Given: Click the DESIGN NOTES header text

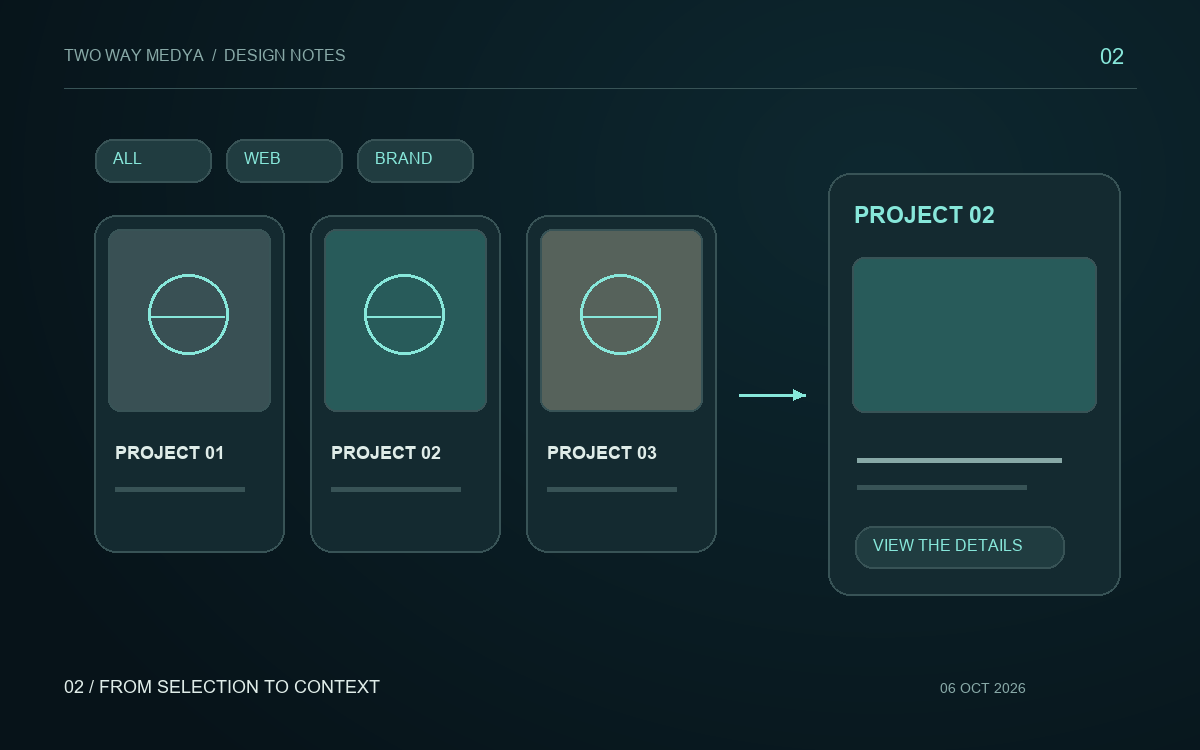Looking at the screenshot, I should pyautogui.click(x=285, y=56).
